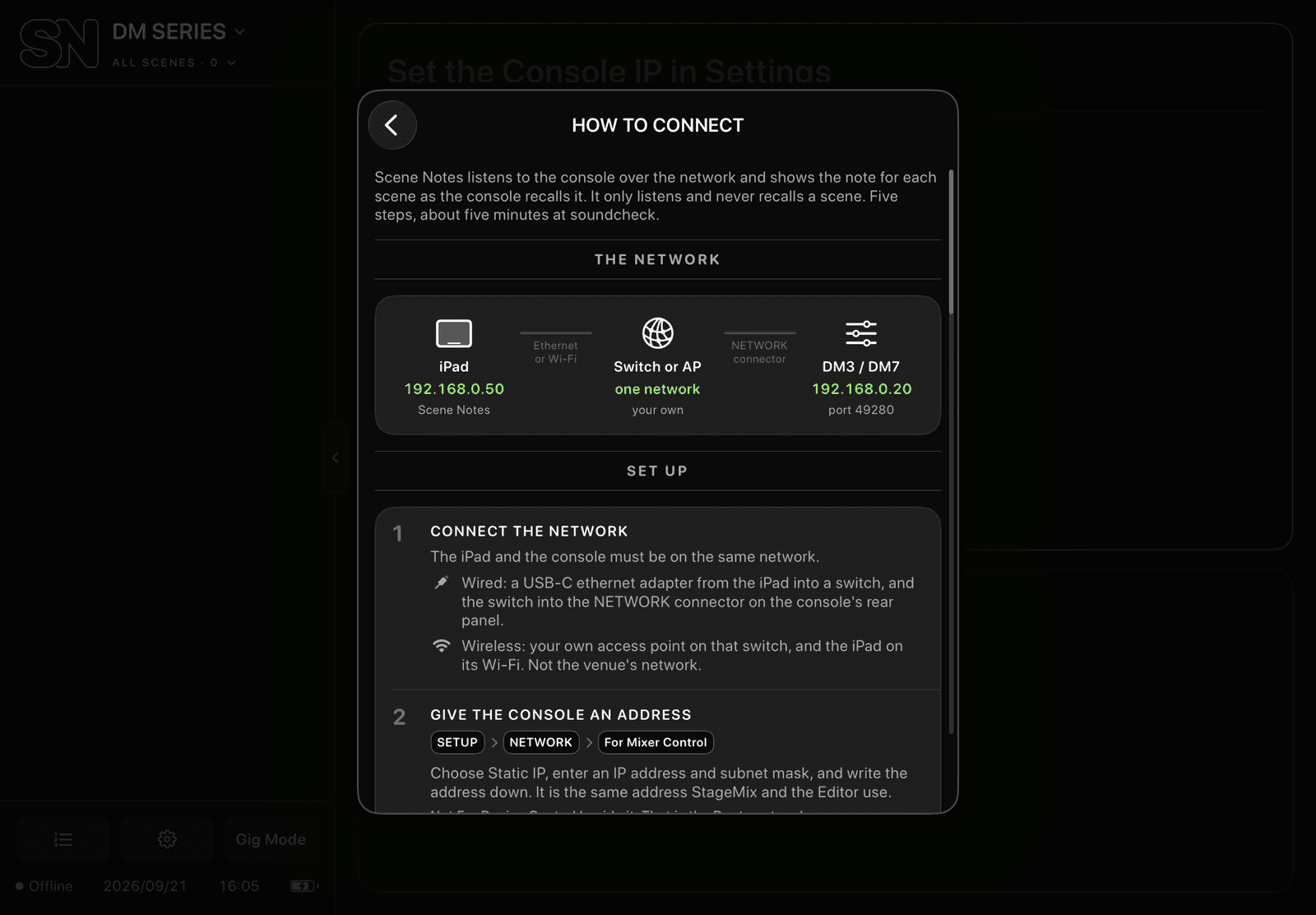The image size is (1316, 915).
Task: Go back with the chevron button
Action: (392, 125)
